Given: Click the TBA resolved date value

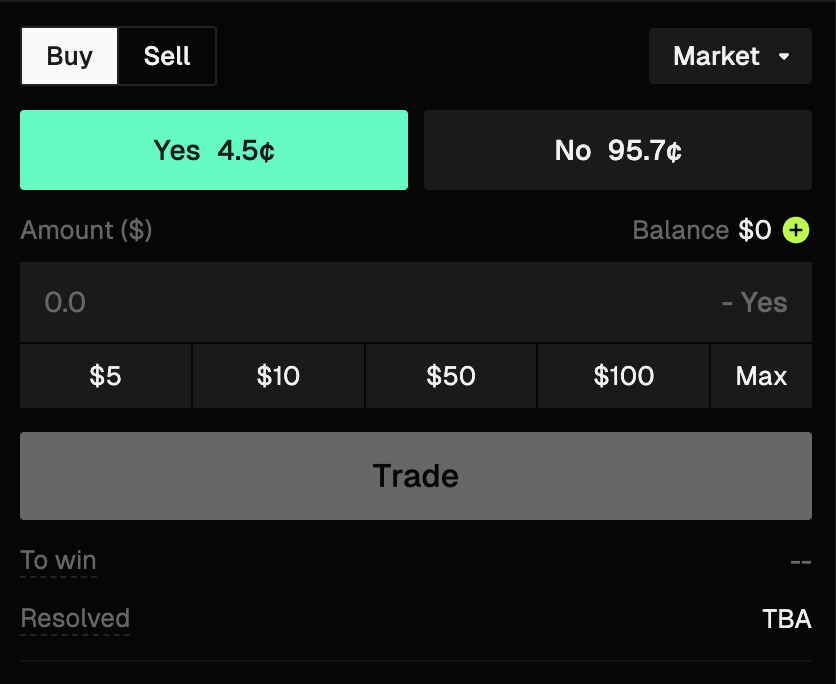Looking at the screenshot, I should [x=786, y=619].
